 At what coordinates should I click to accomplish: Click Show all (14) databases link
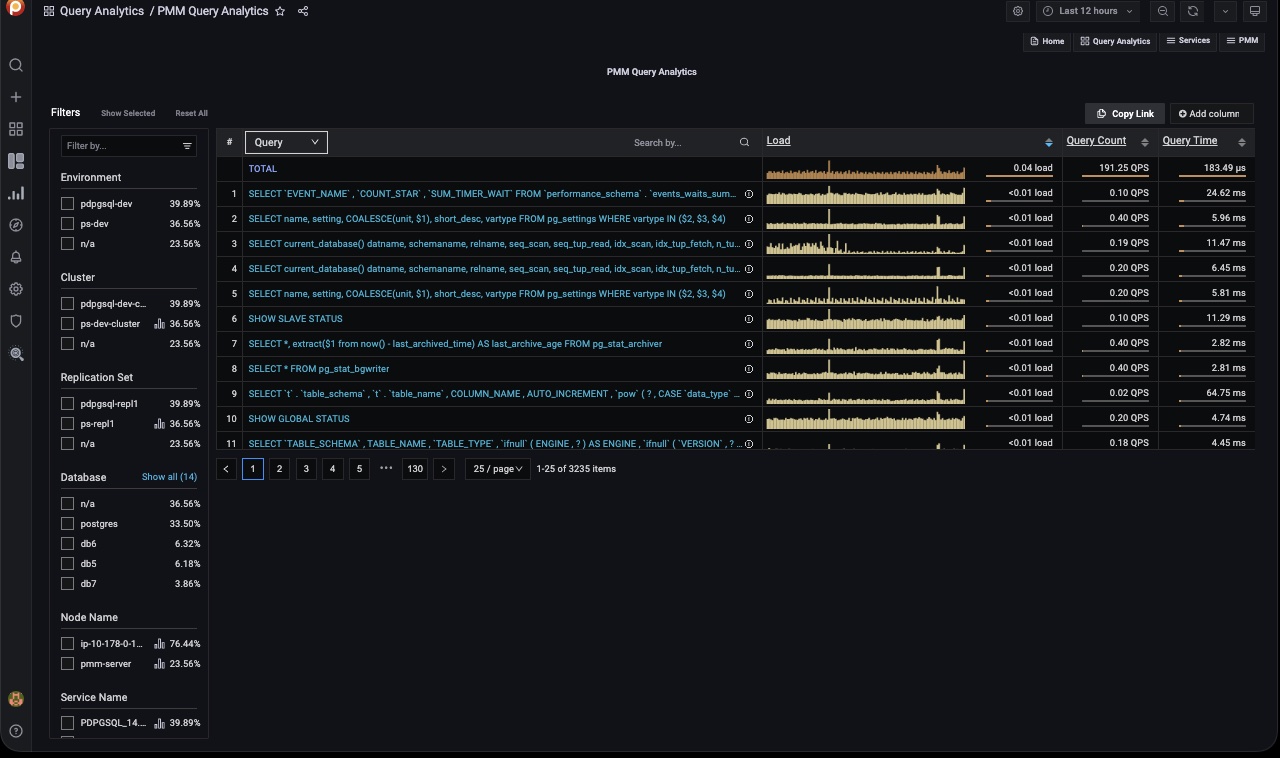[169, 477]
